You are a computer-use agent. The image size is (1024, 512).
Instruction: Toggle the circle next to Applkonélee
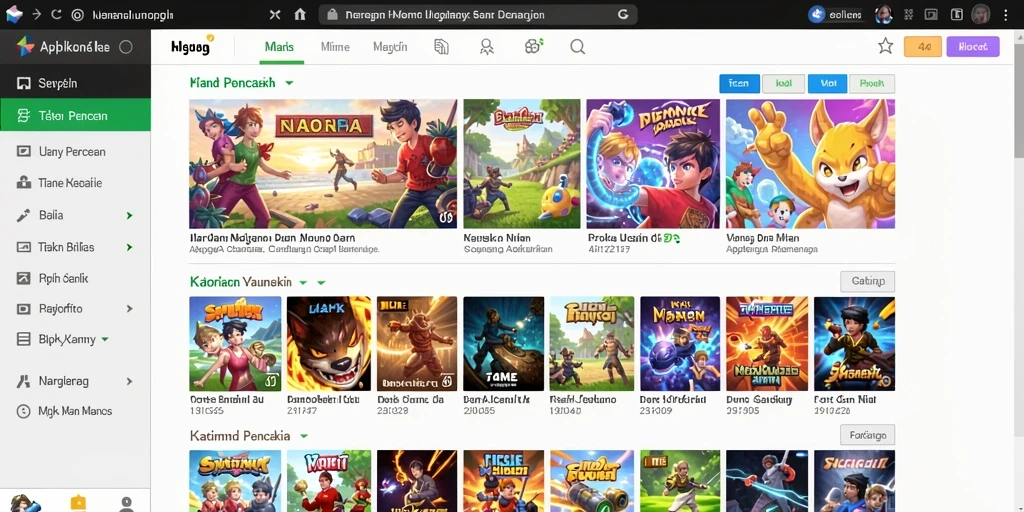pos(126,47)
